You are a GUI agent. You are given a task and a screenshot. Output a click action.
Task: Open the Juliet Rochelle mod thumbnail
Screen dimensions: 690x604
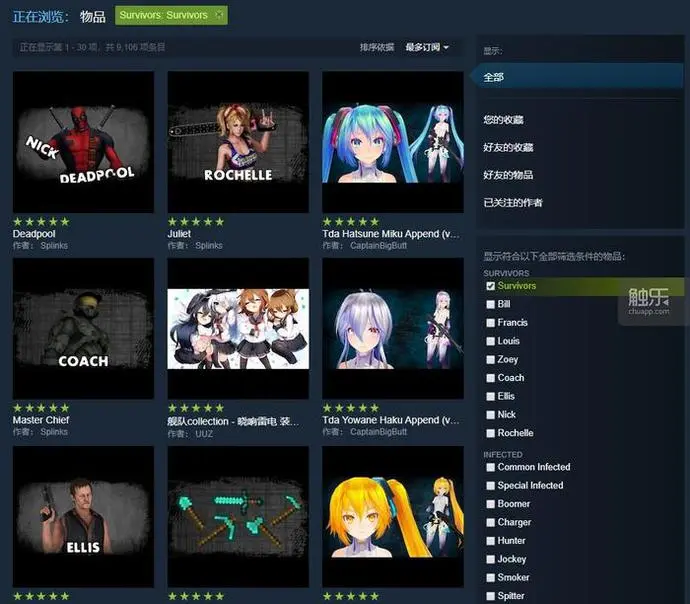coord(238,142)
